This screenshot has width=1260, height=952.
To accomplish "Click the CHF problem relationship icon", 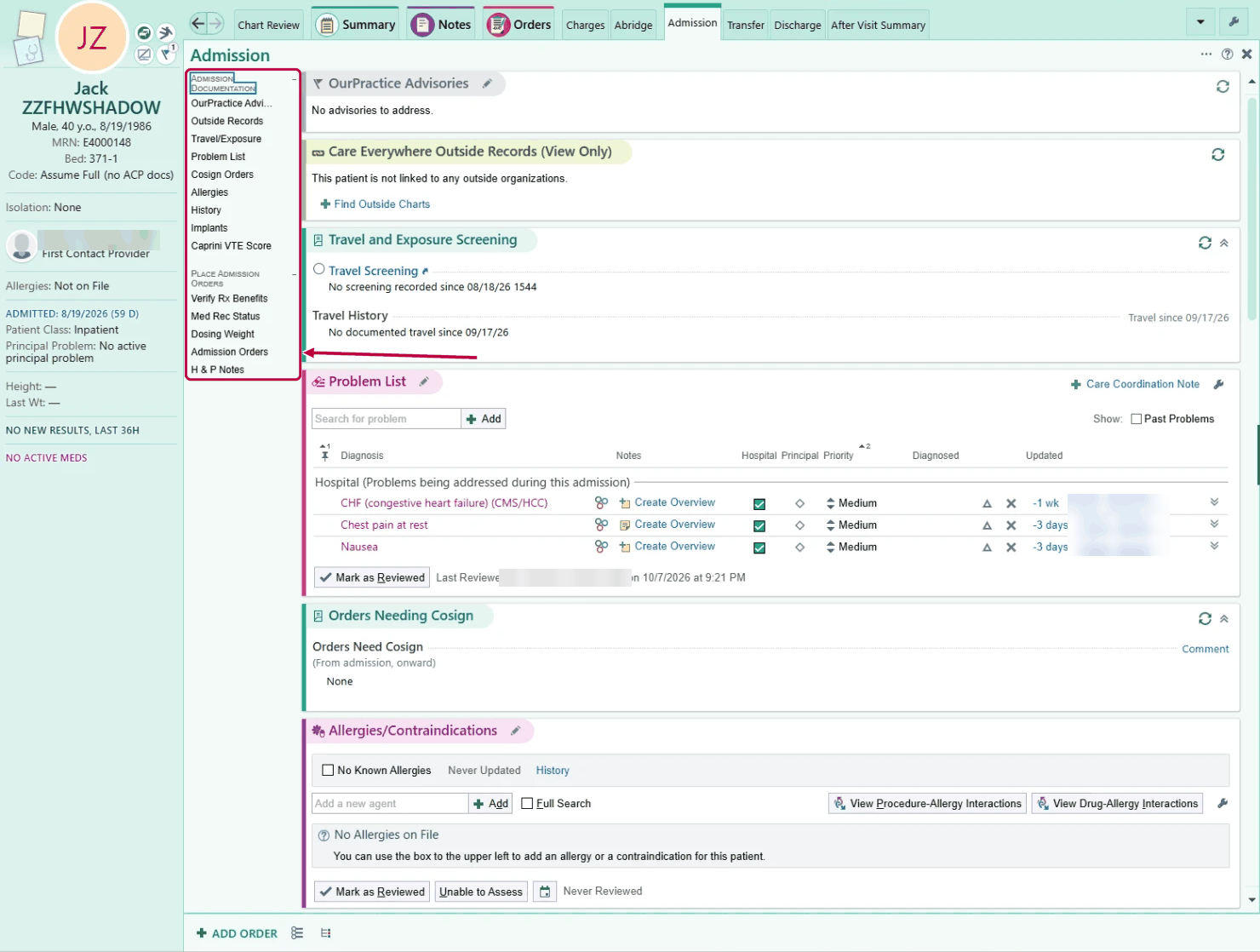I will click(x=601, y=502).
